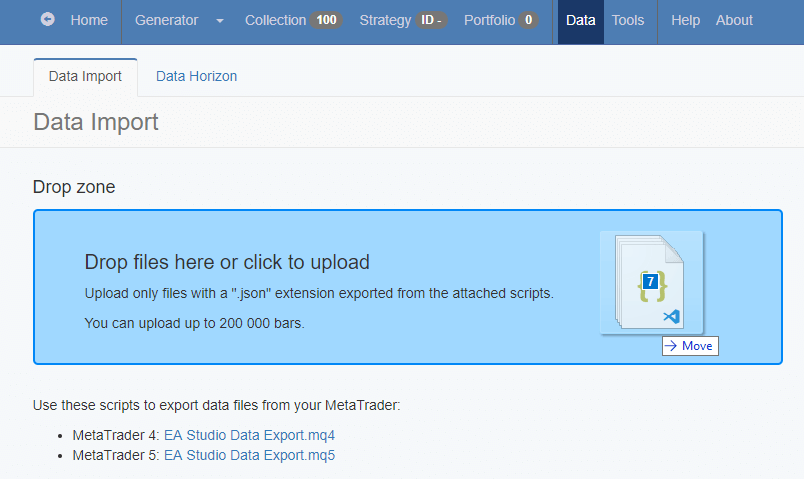Screen dimensions: 804x479
Task: Expand the Generator dropdown caret
Action: tap(219, 21)
